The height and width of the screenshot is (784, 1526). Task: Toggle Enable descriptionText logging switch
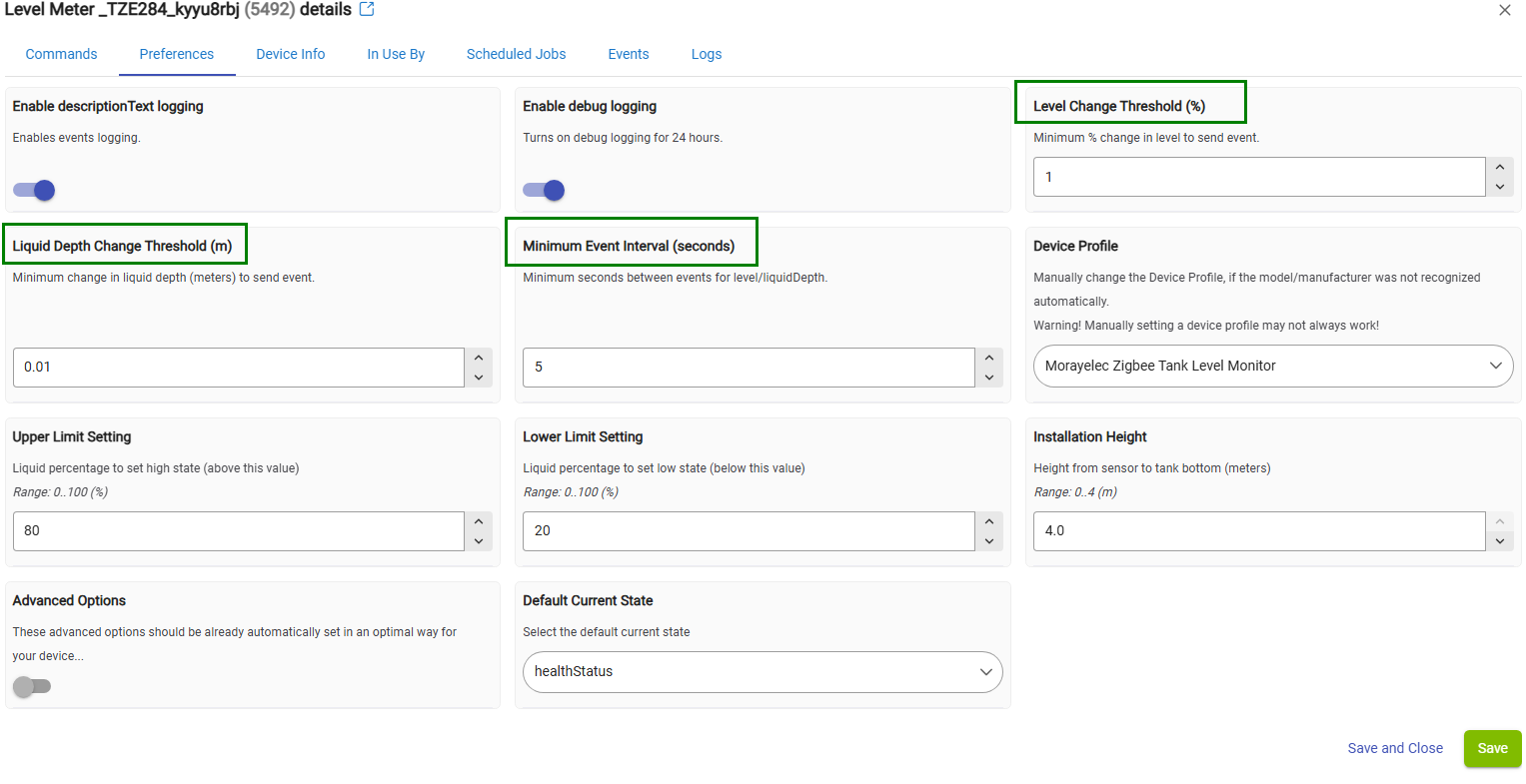click(x=34, y=191)
